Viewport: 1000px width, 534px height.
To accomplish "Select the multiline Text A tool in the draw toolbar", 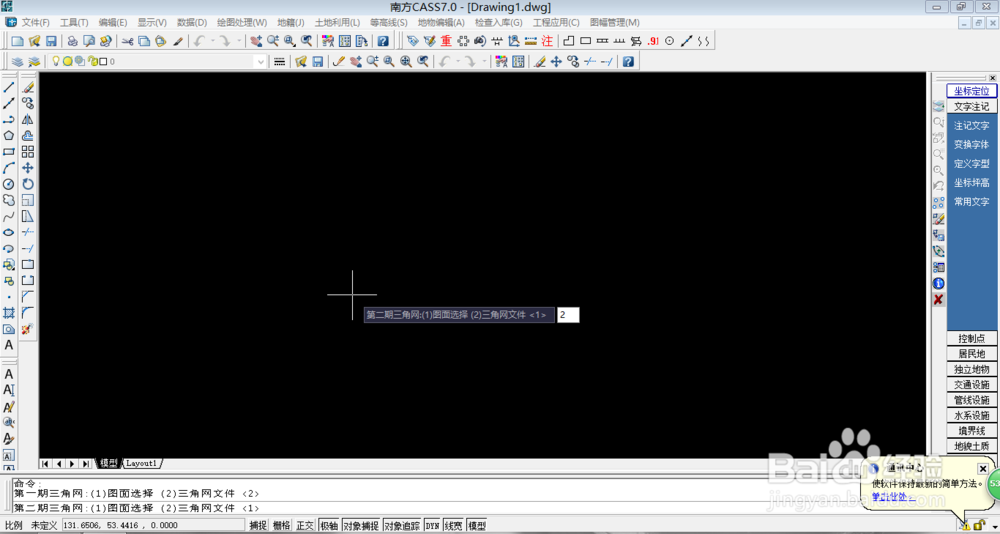I will pos(9,345).
